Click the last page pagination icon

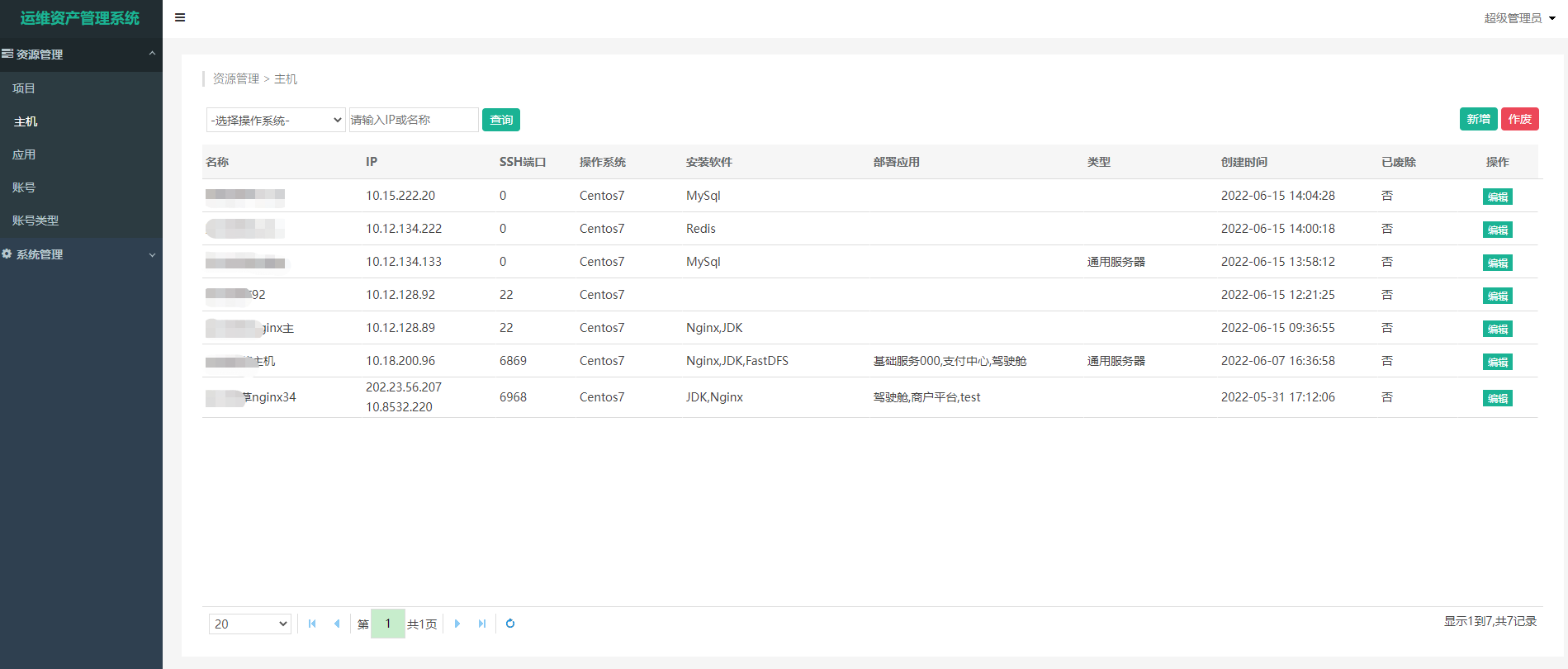[x=482, y=624]
